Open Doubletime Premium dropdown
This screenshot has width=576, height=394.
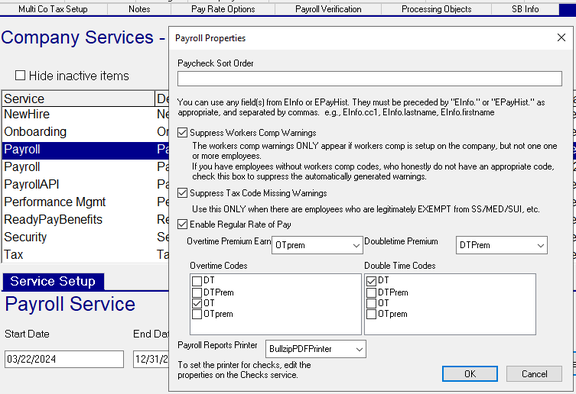(x=501, y=245)
